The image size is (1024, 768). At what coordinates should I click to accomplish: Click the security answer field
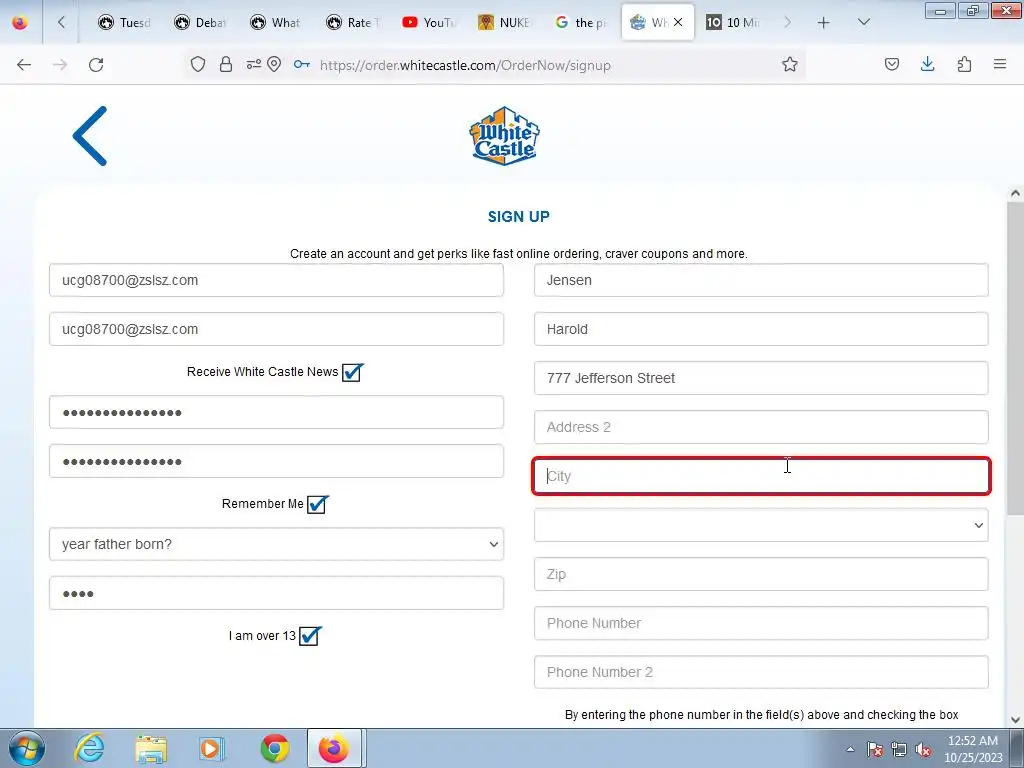click(x=276, y=593)
